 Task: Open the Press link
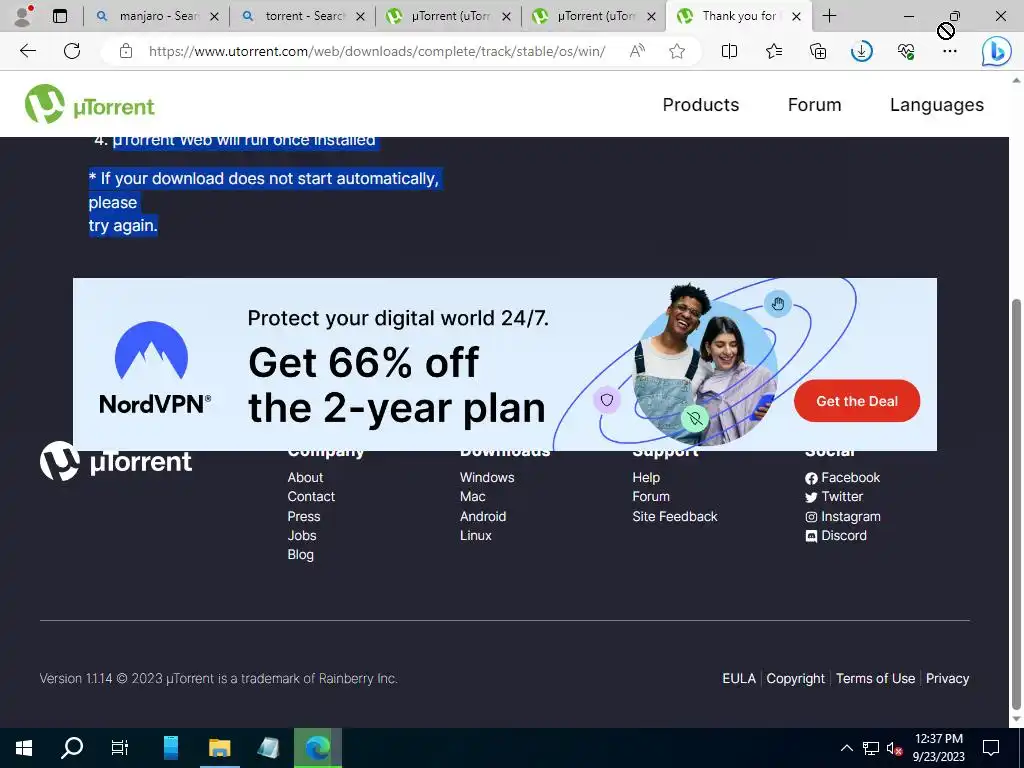tap(304, 517)
